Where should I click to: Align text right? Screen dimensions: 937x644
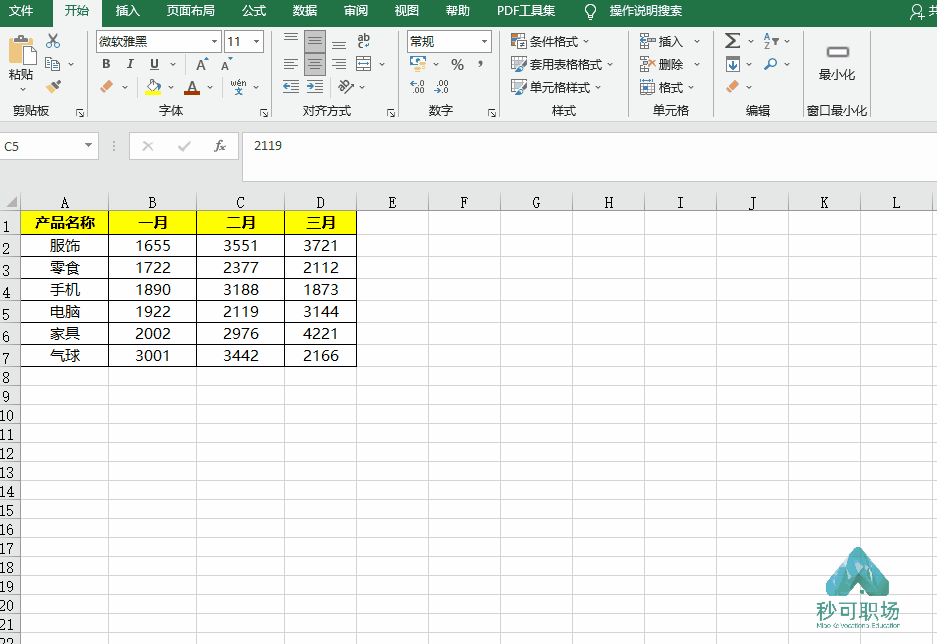(x=339, y=64)
